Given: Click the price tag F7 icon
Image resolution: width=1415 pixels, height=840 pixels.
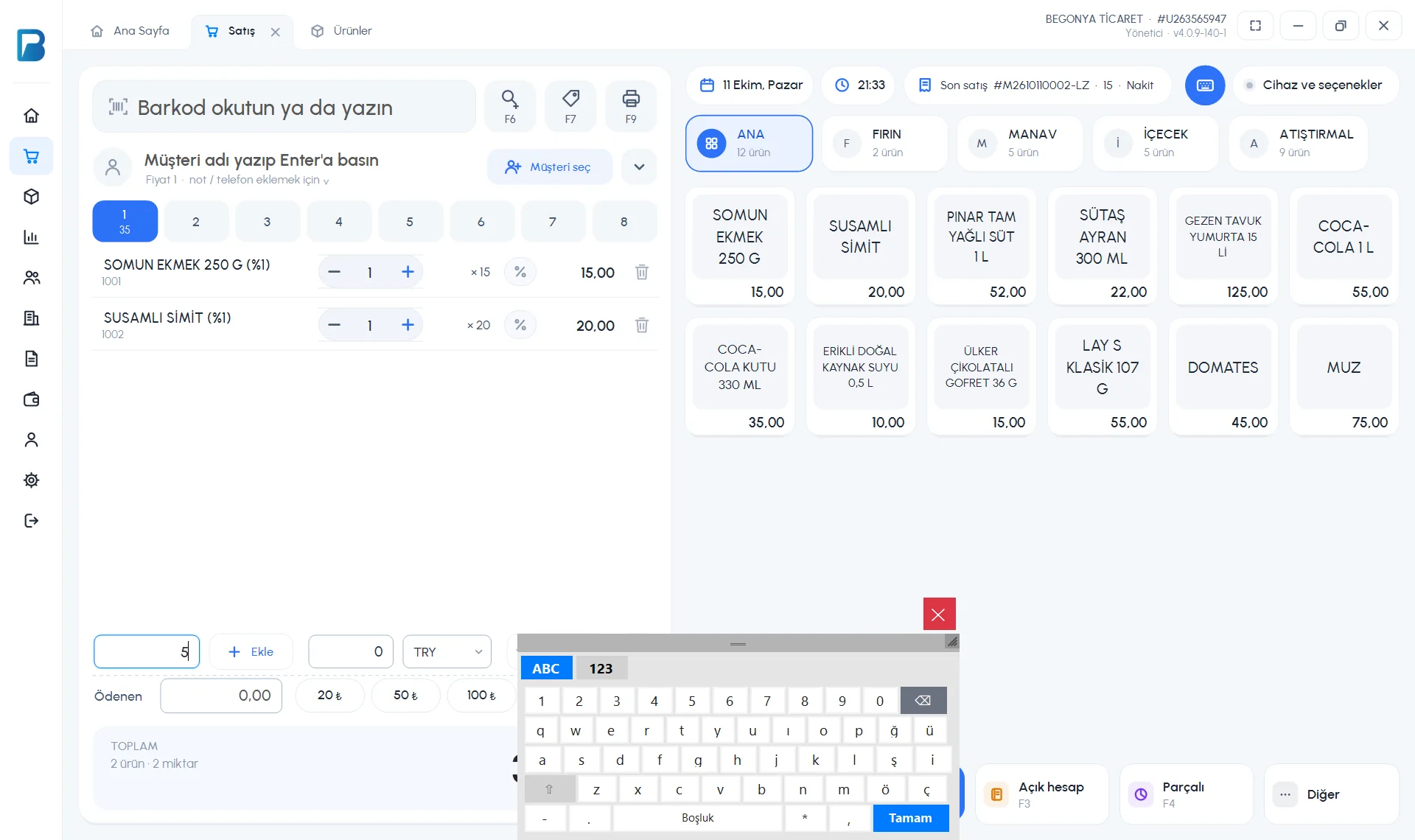Looking at the screenshot, I should 570,106.
